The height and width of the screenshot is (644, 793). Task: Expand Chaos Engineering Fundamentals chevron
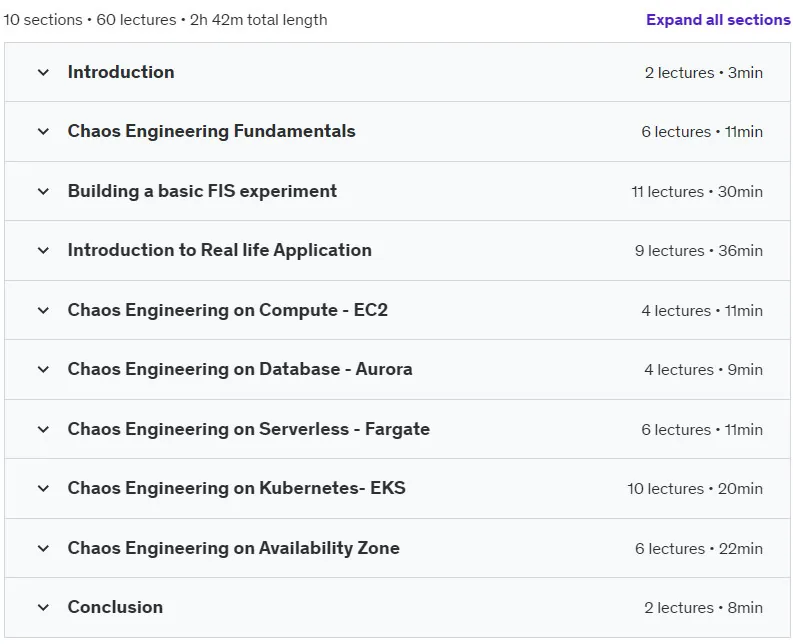click(43, 132)
